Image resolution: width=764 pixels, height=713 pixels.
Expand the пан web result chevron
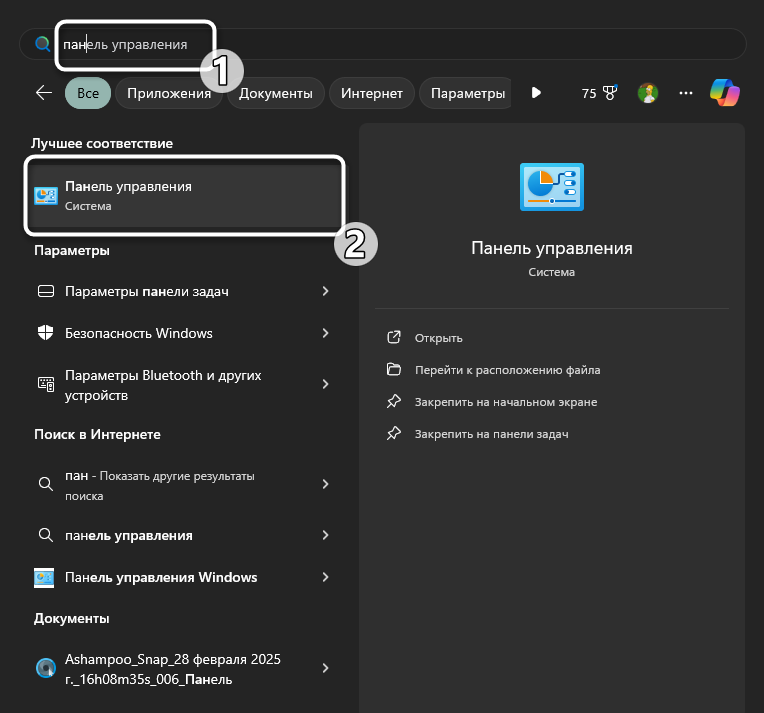(325, 484)
